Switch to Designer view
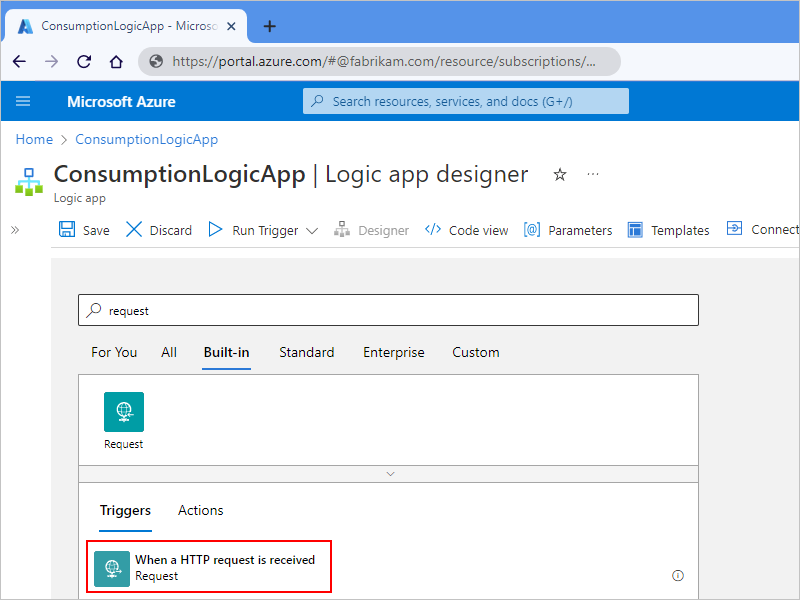The height and width of the screenshot is (600, 800). tap(371, 230)
